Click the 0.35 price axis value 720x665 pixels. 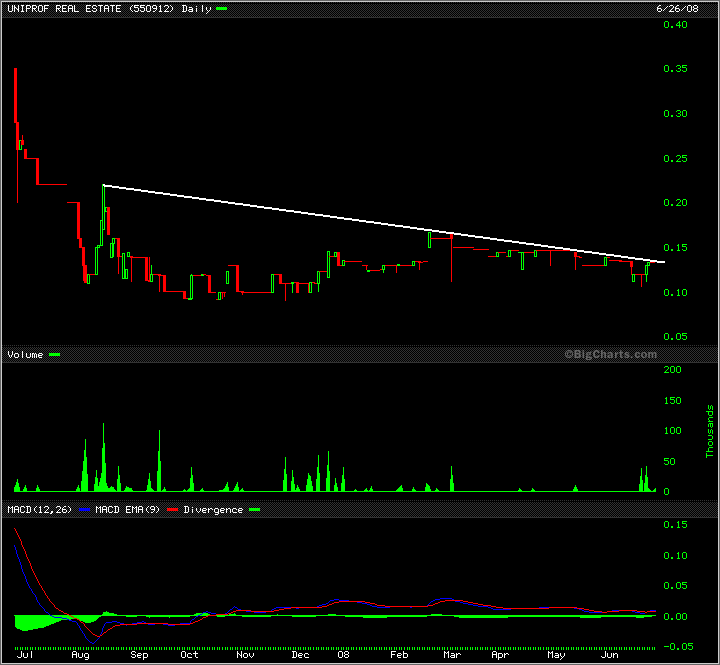[x=675, y=68]
